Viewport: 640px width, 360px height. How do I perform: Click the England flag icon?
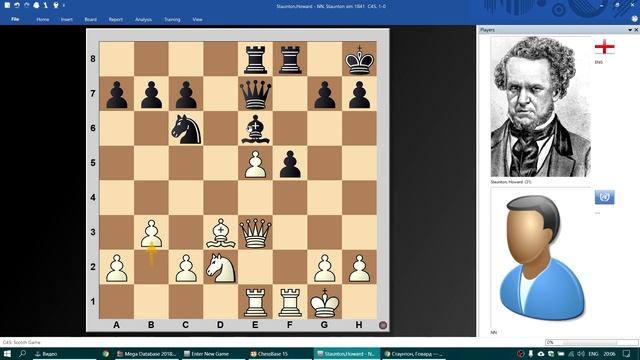(604, 47)
